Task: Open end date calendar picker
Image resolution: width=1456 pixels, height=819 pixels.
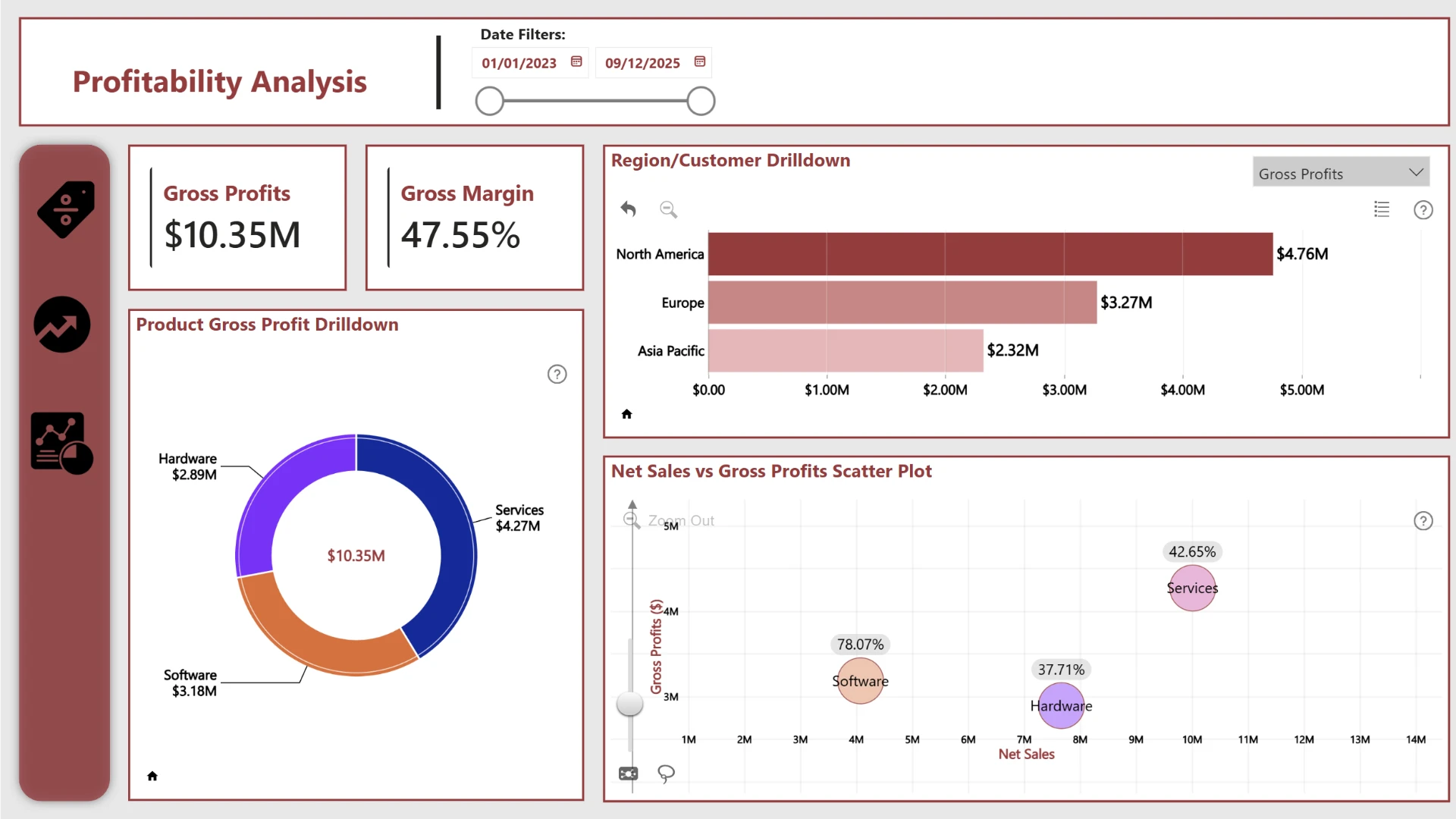Action: click(x=700, y=61)
